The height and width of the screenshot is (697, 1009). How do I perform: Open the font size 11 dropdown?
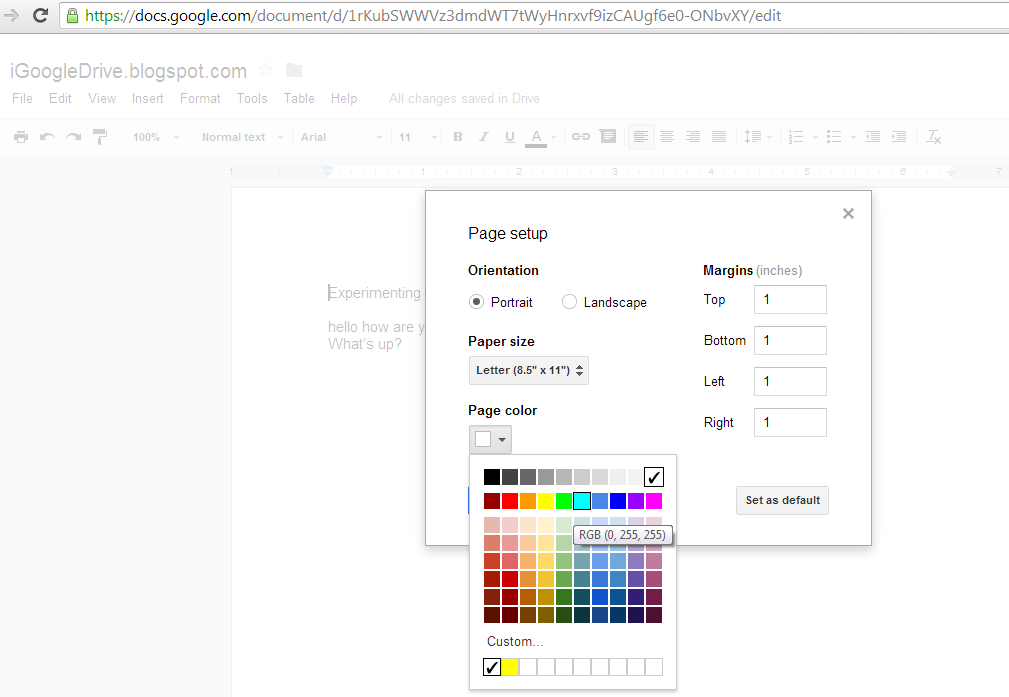click(417, 137)
